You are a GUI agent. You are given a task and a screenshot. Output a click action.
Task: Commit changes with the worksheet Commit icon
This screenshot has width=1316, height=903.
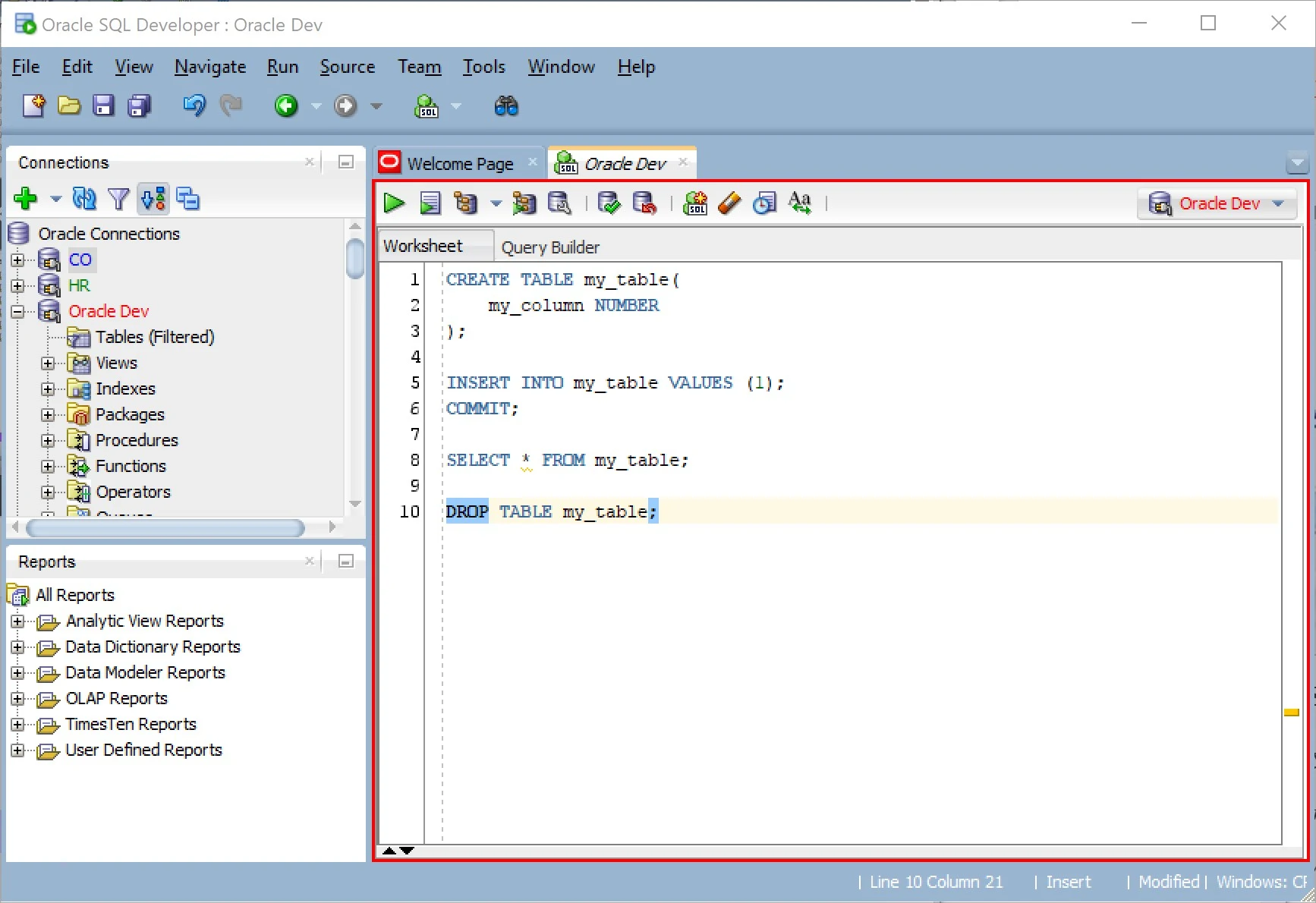click(609, 203)
